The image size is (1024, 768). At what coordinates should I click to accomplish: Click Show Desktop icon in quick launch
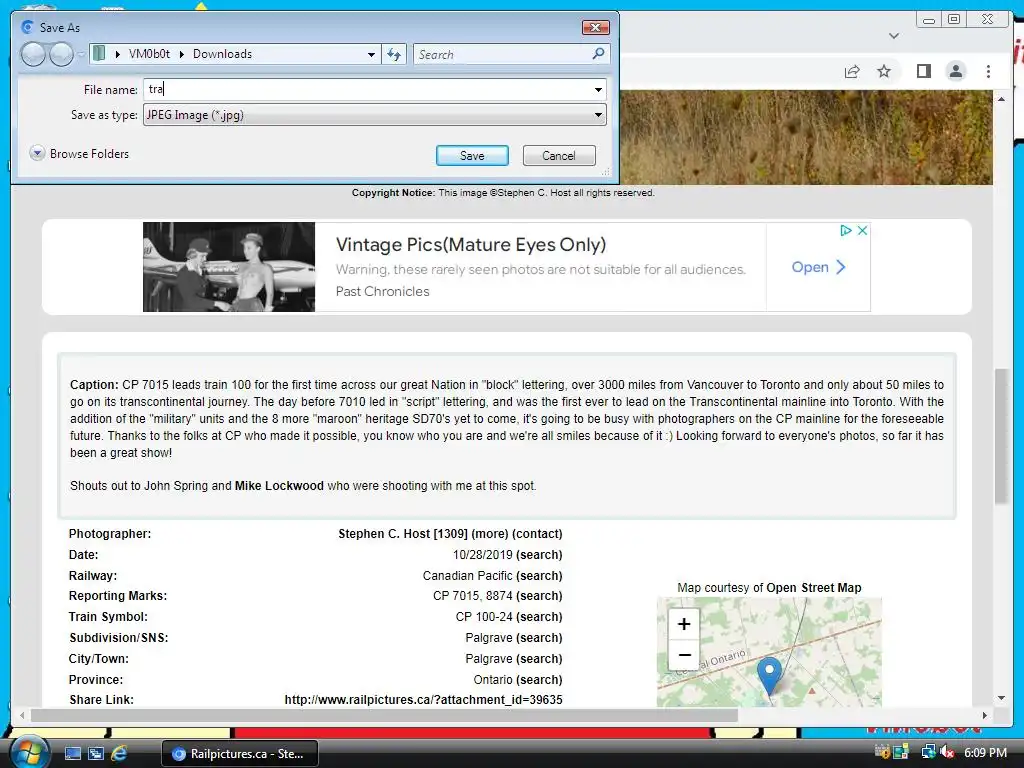click(72, 754)
